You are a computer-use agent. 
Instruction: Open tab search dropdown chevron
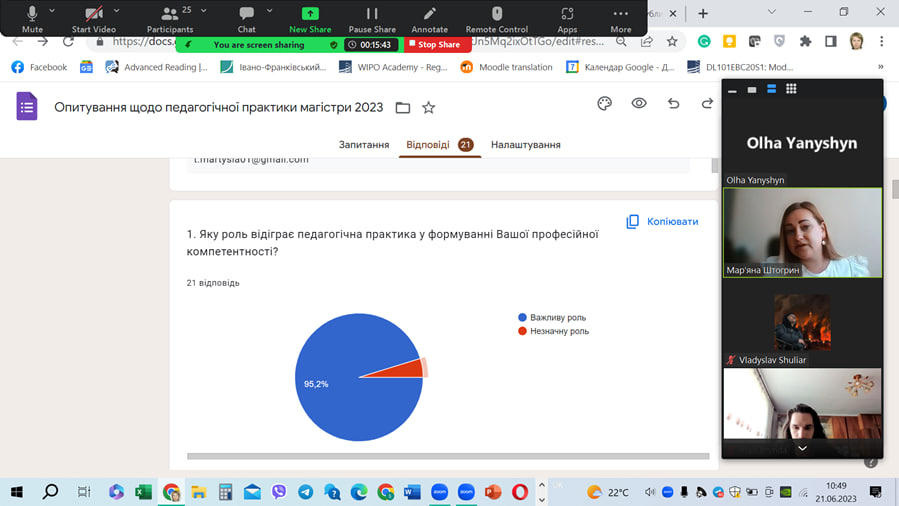click(x=772, y=12)
